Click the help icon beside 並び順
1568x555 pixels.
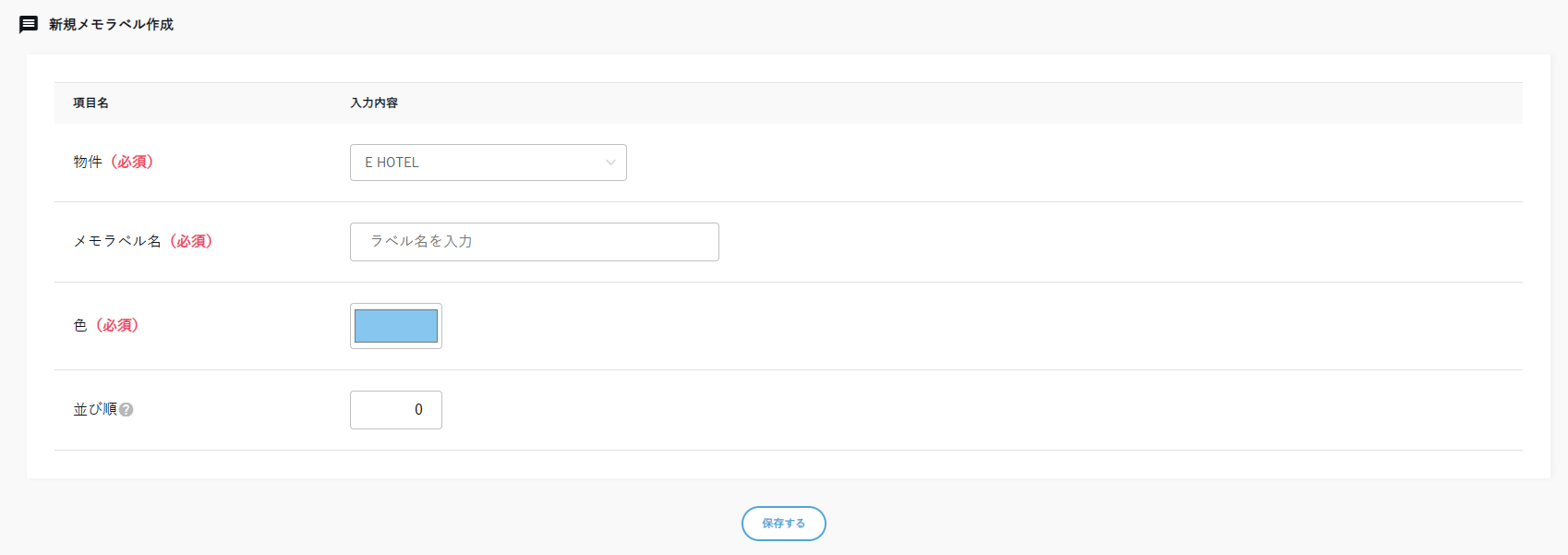tap(127, 409)
